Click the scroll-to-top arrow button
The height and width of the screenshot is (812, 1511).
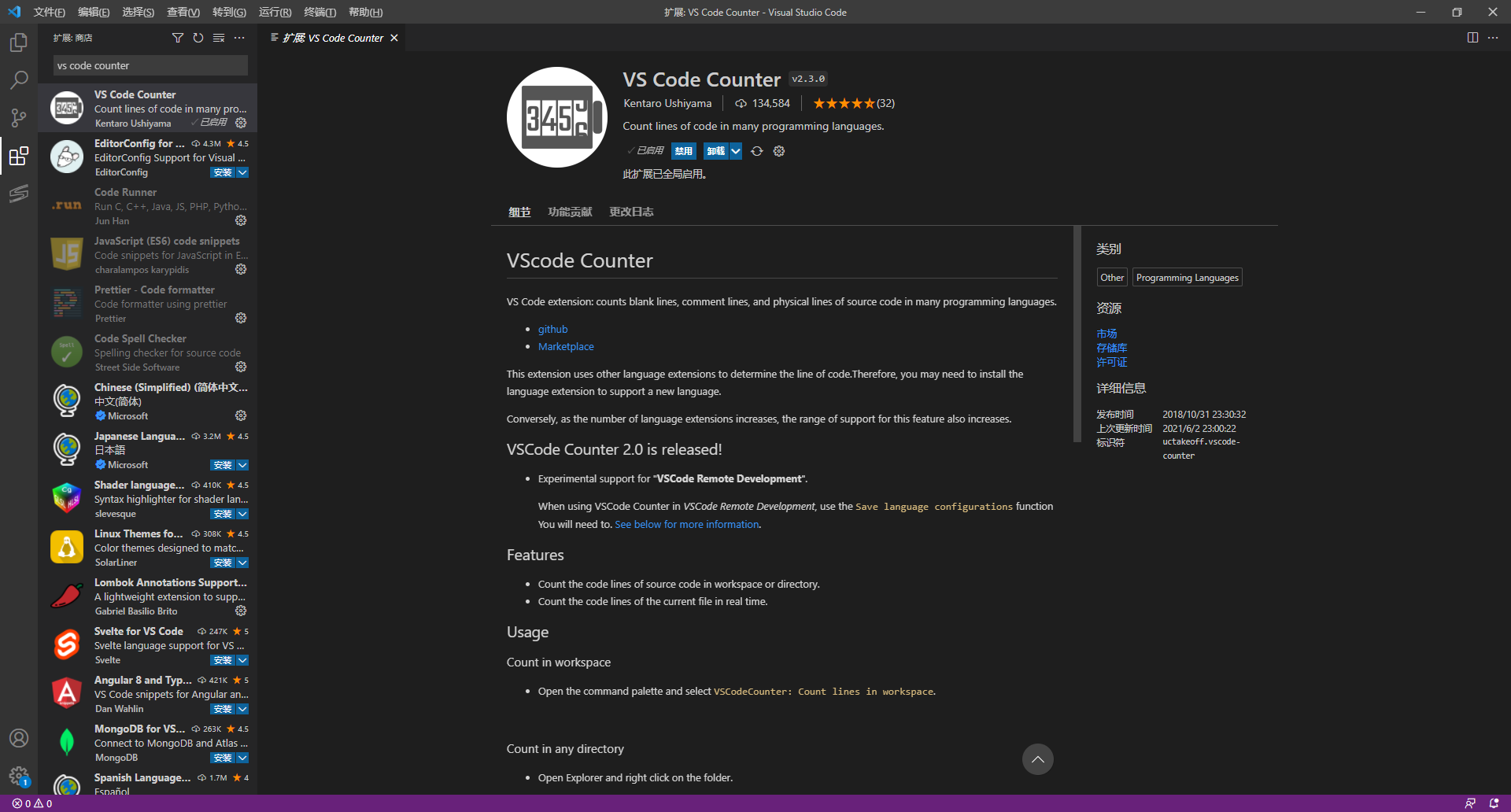pyautogui.click(x=1038, y=759)
